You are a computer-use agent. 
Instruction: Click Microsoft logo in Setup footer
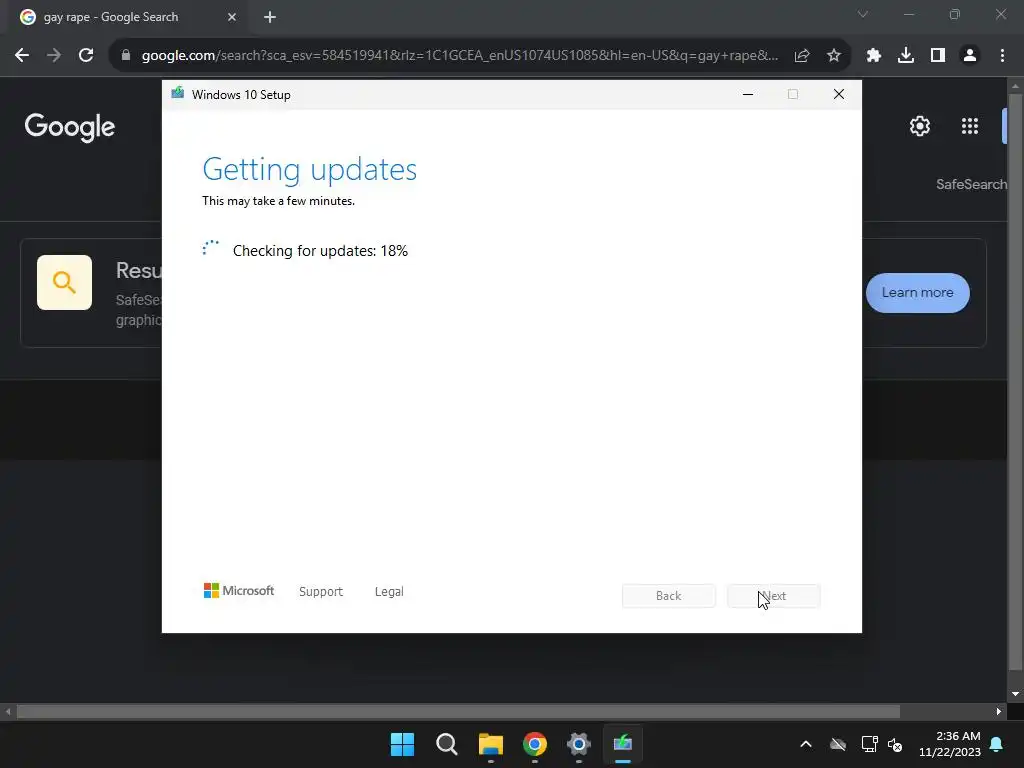pos(239,590)
